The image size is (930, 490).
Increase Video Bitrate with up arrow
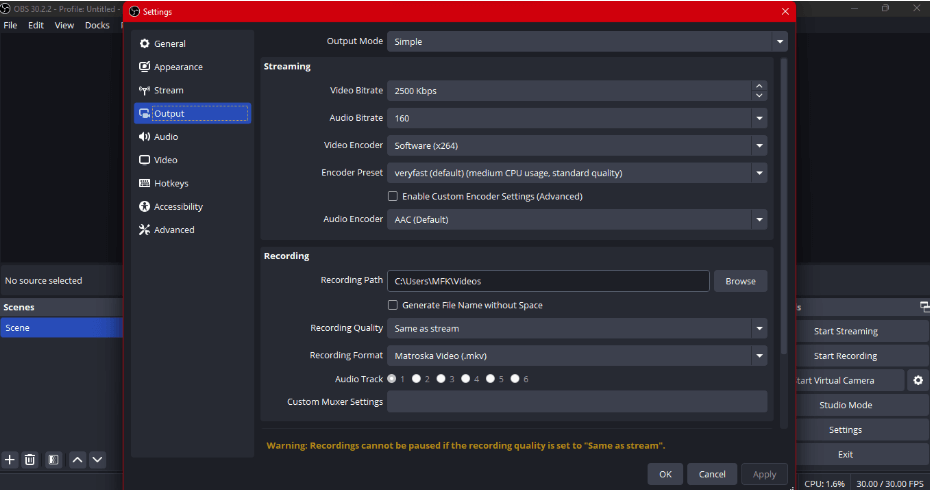point(759,86)
